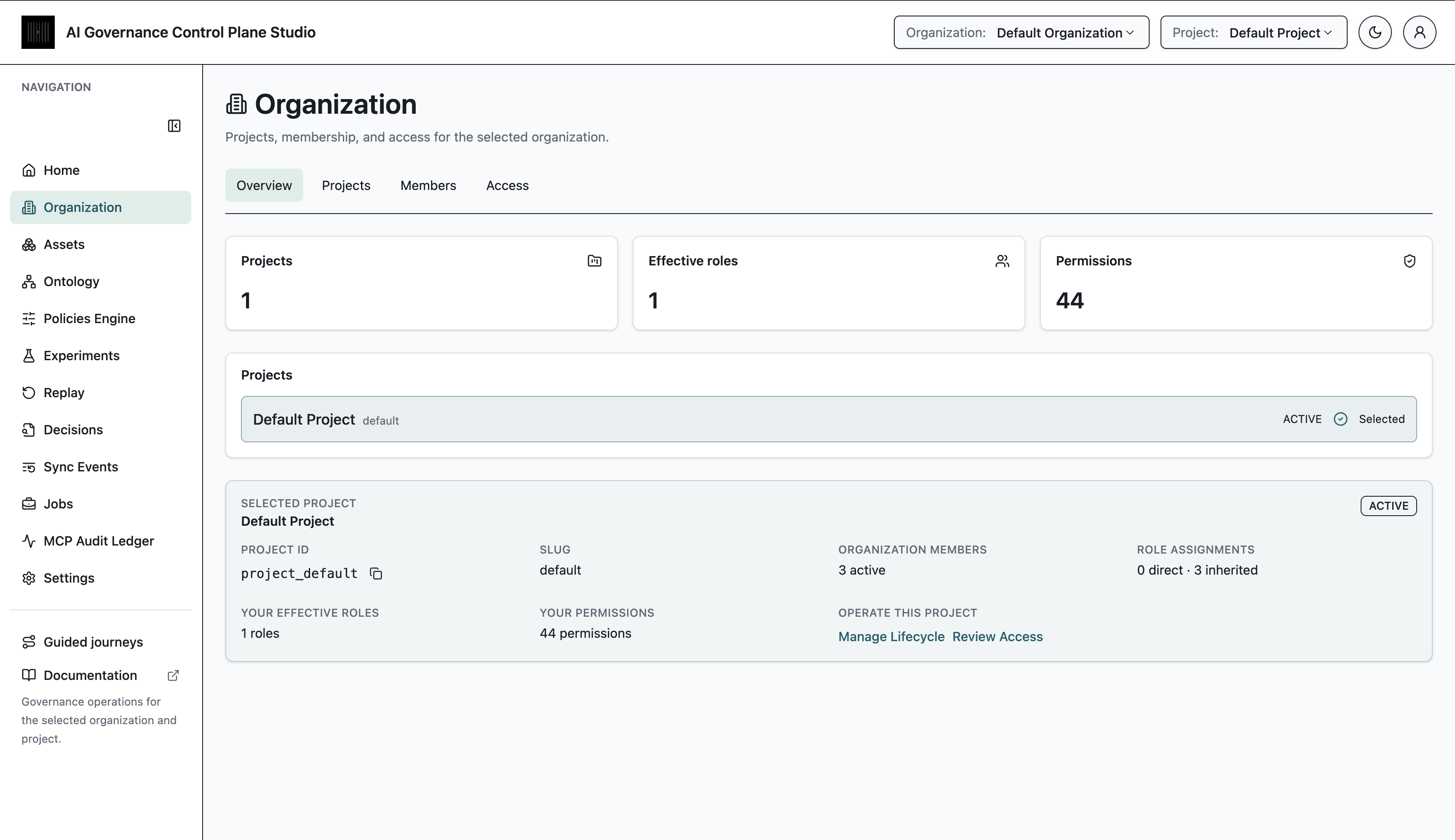Click the MCP Audit Ledger activity icon
Screen dimensions: 1455x840
click(x=29, y=541)
